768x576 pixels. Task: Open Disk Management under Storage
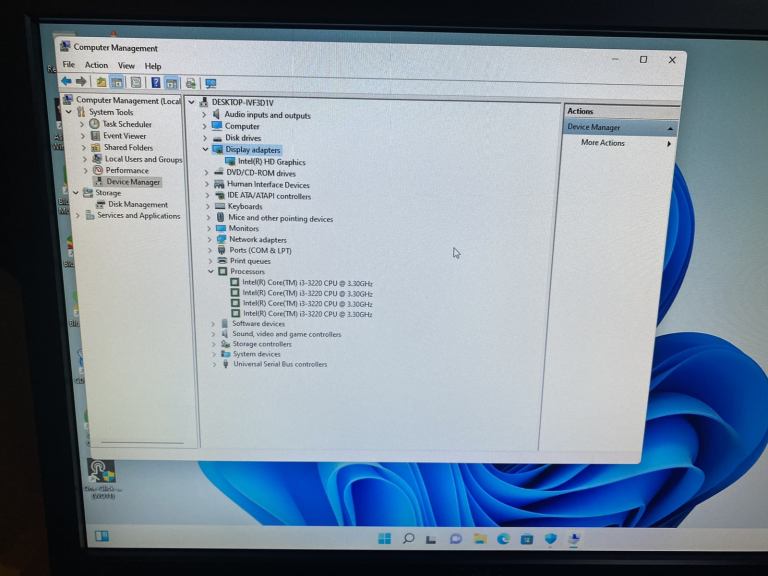[138, 204]
